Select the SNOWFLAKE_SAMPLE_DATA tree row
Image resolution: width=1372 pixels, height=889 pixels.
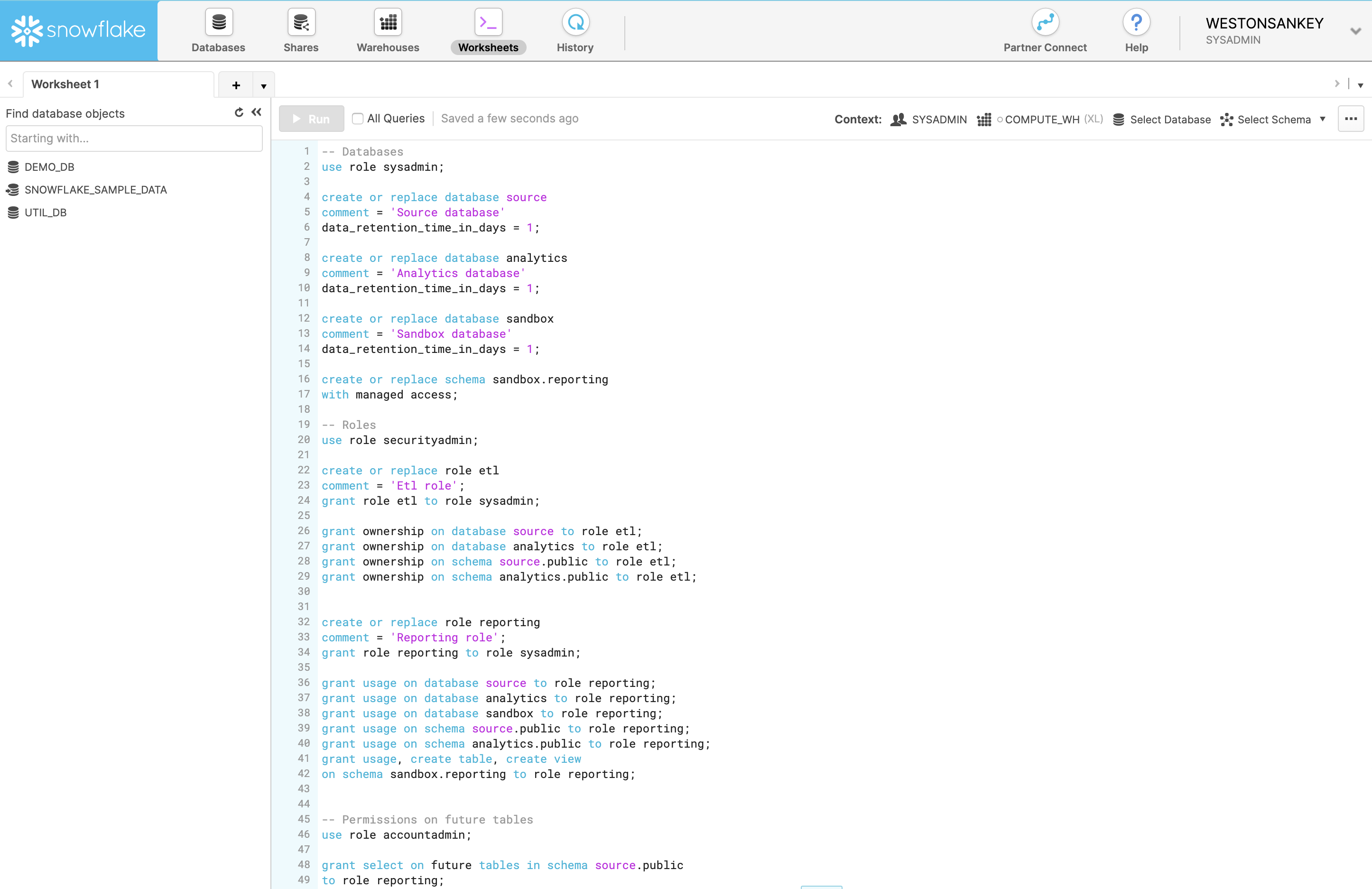pyautogui.click(x=134, y=190)
